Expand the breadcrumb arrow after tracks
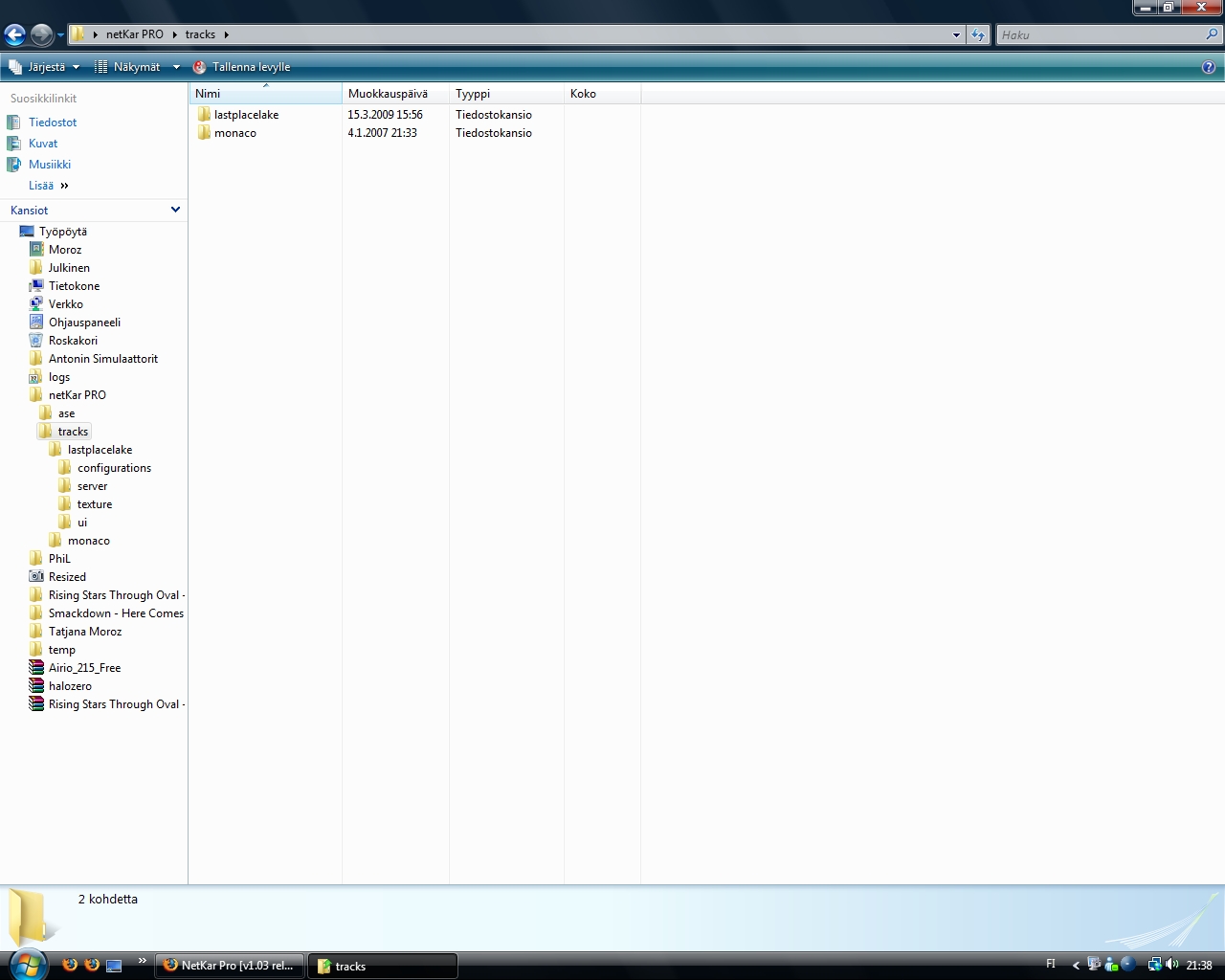Viewport: 1225px width, 980px height. 227,34
